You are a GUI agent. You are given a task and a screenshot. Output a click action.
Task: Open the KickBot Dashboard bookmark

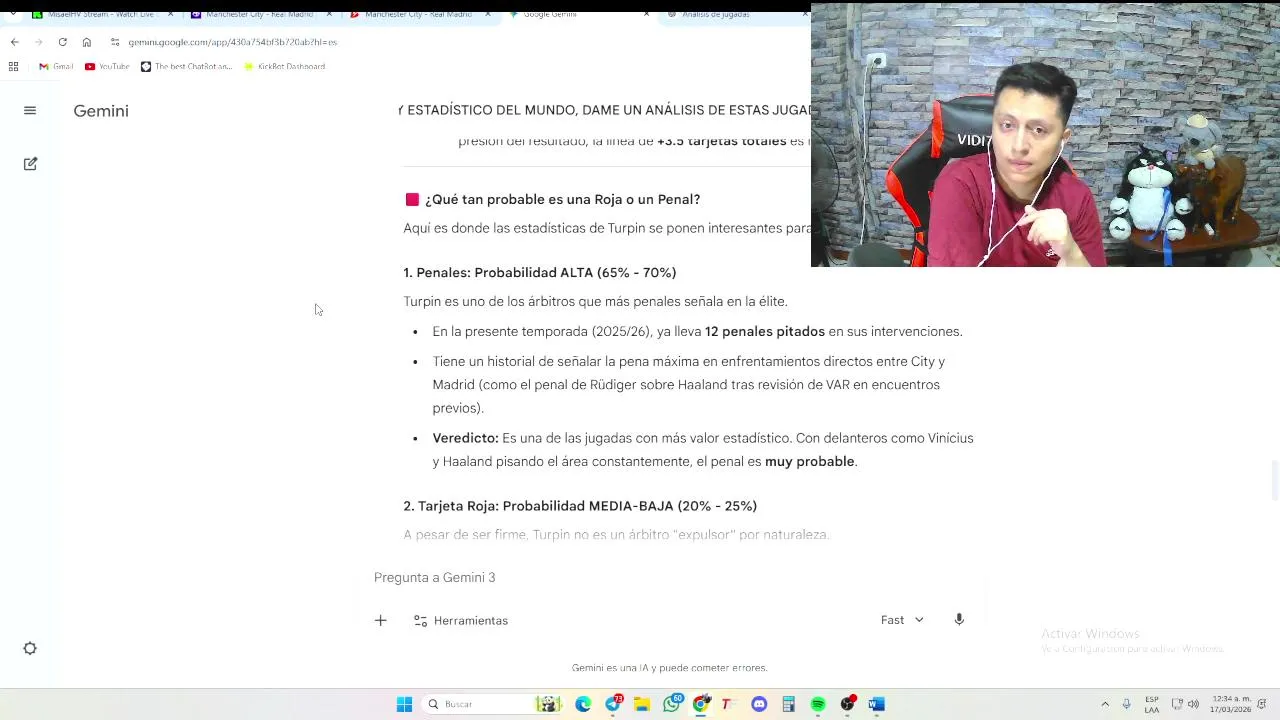[x=284, y=67]
